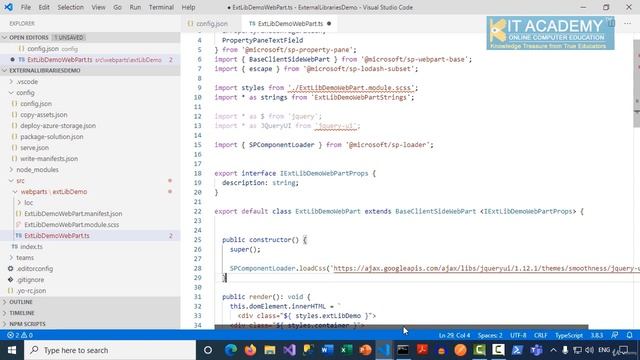Open the Run menu

click(135, 7)
